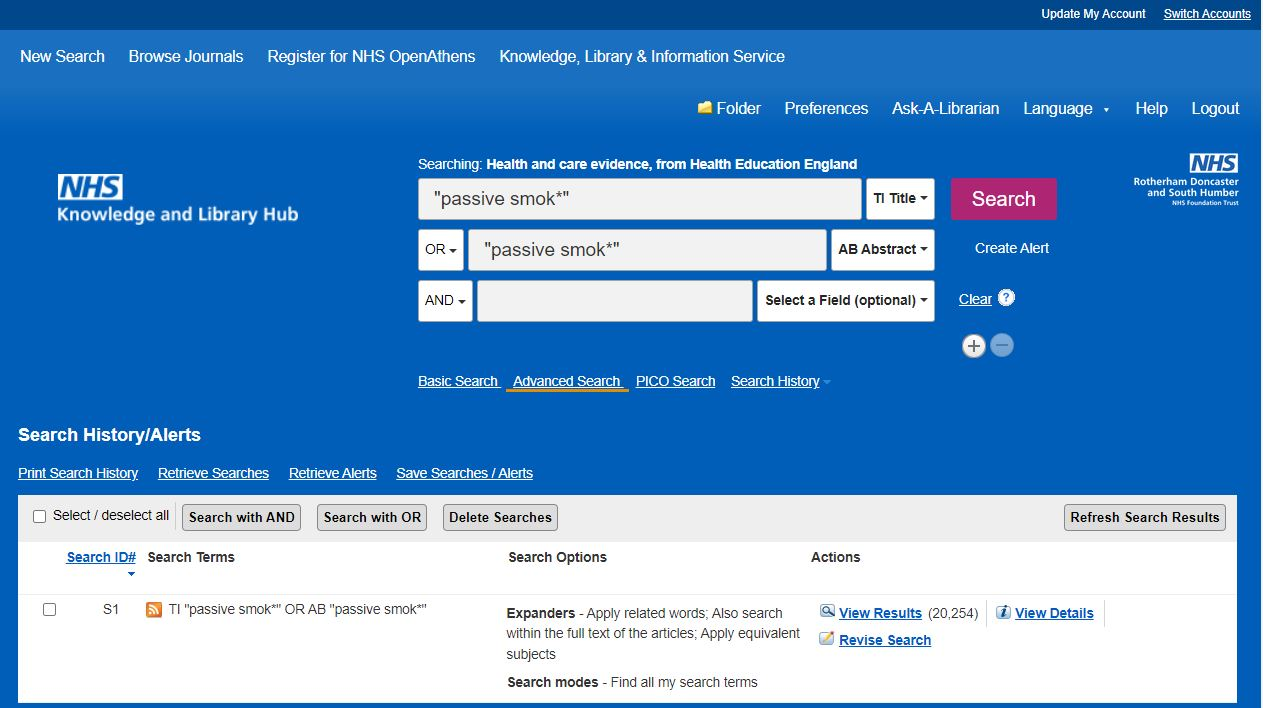Open Preferences

[826, 109]
